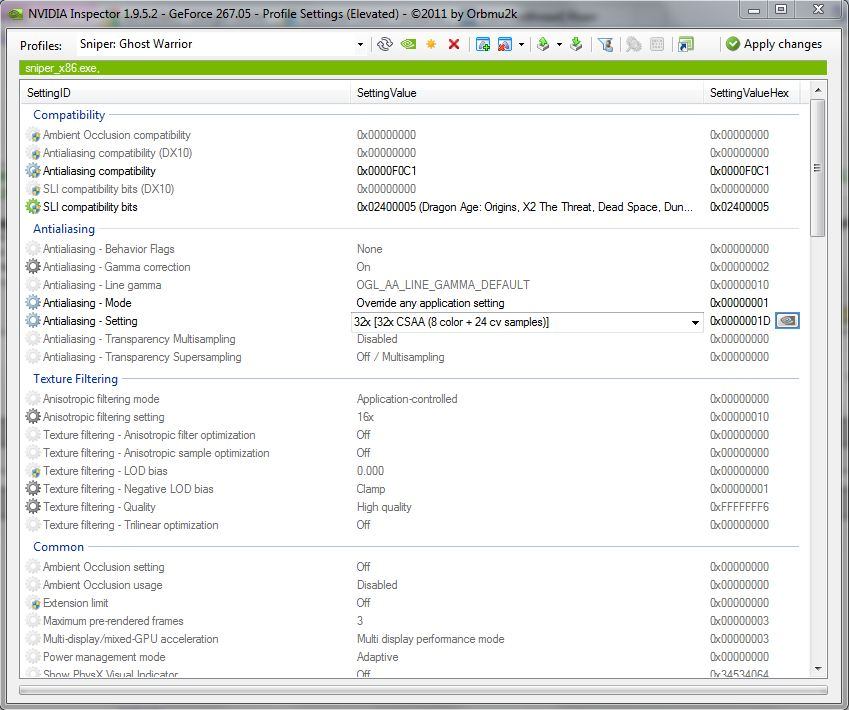
Task: Click the 'Override any application setting' value
Action: (430, 303)
